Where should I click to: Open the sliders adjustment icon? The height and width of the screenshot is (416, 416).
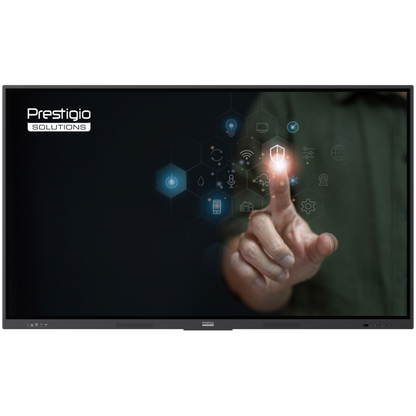pos(308,153)
